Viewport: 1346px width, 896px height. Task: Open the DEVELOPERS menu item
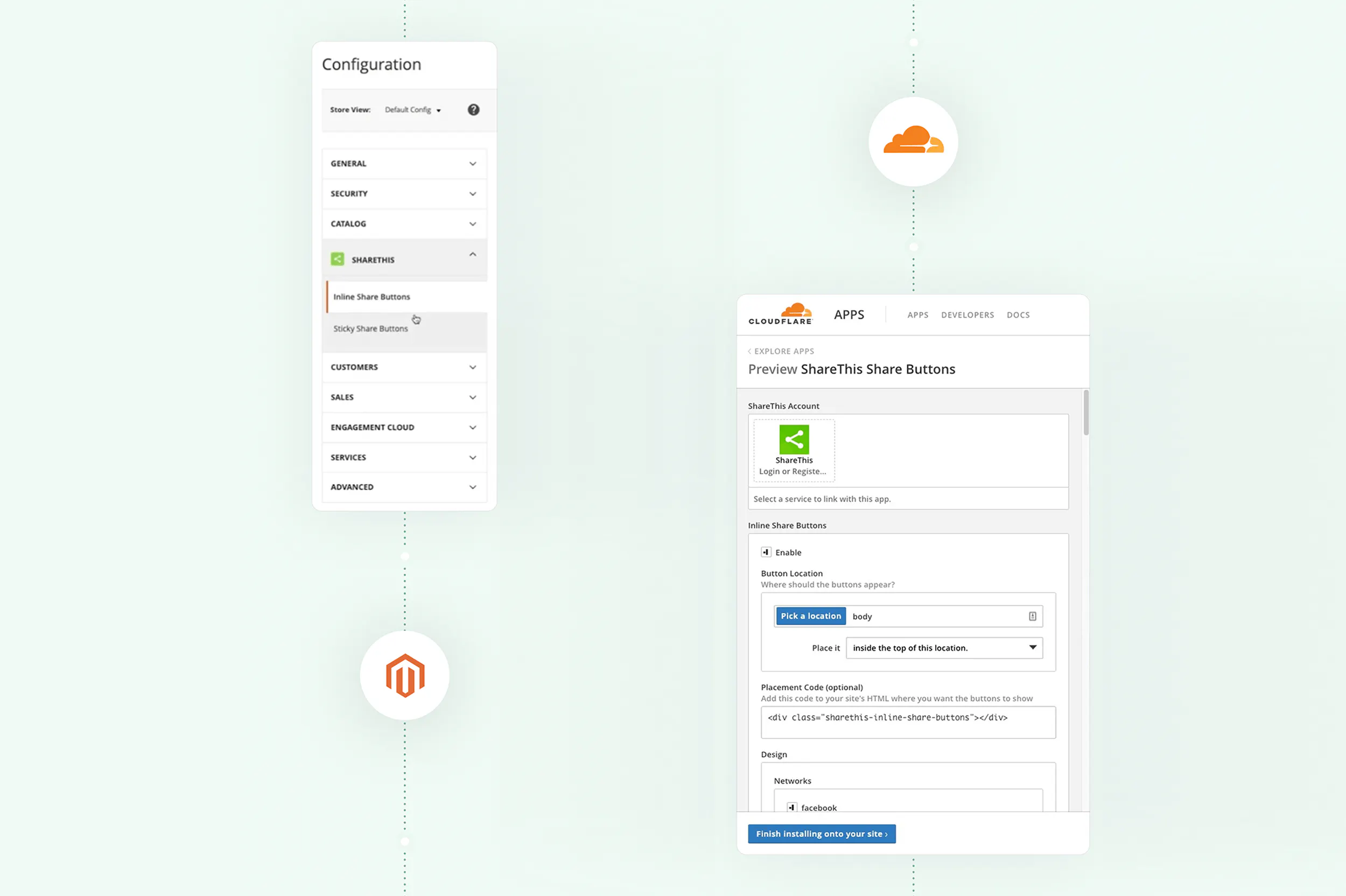pyautogui.click(x=967, y=315)
